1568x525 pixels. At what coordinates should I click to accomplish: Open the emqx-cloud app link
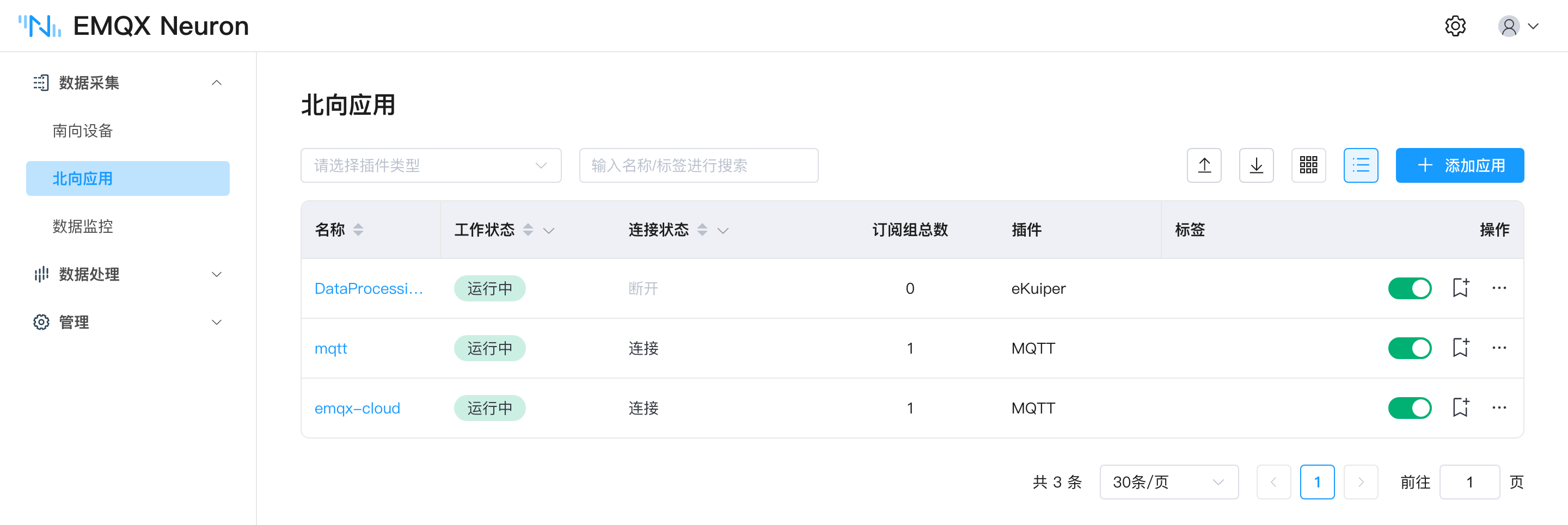(357, 408)
